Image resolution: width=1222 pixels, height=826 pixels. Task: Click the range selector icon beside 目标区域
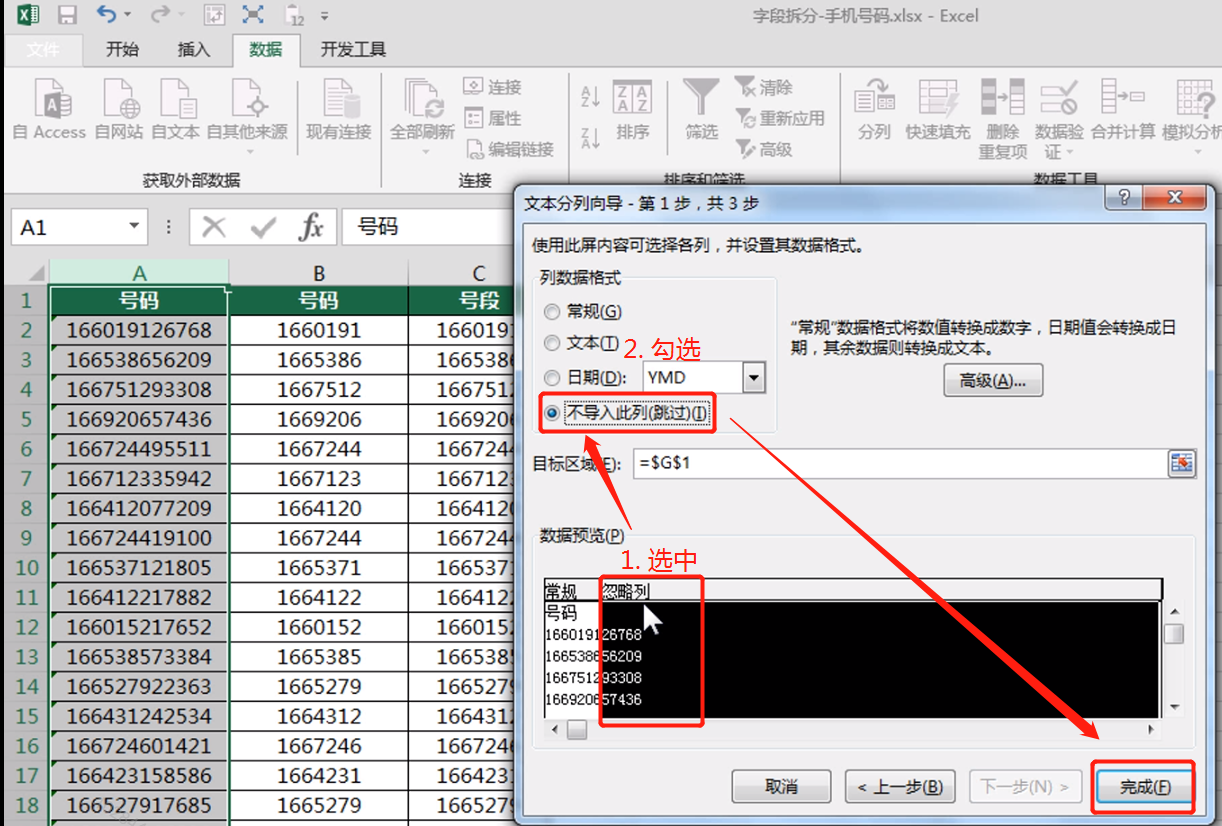click(x=1181, y=464)
